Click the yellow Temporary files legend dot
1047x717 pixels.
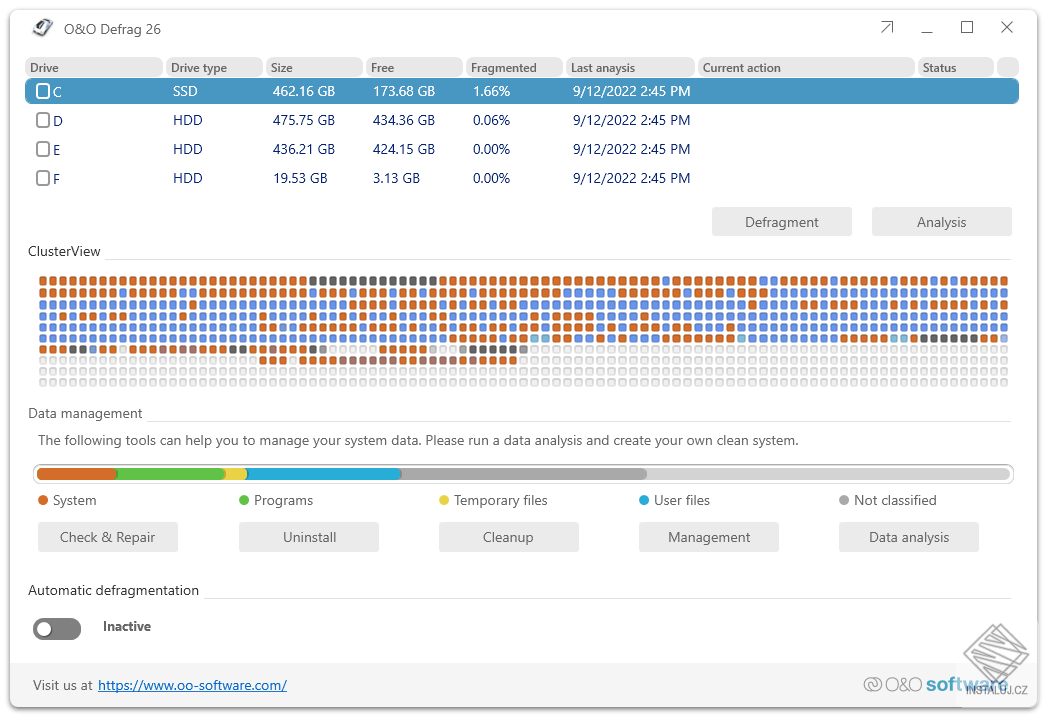(444, 500)
